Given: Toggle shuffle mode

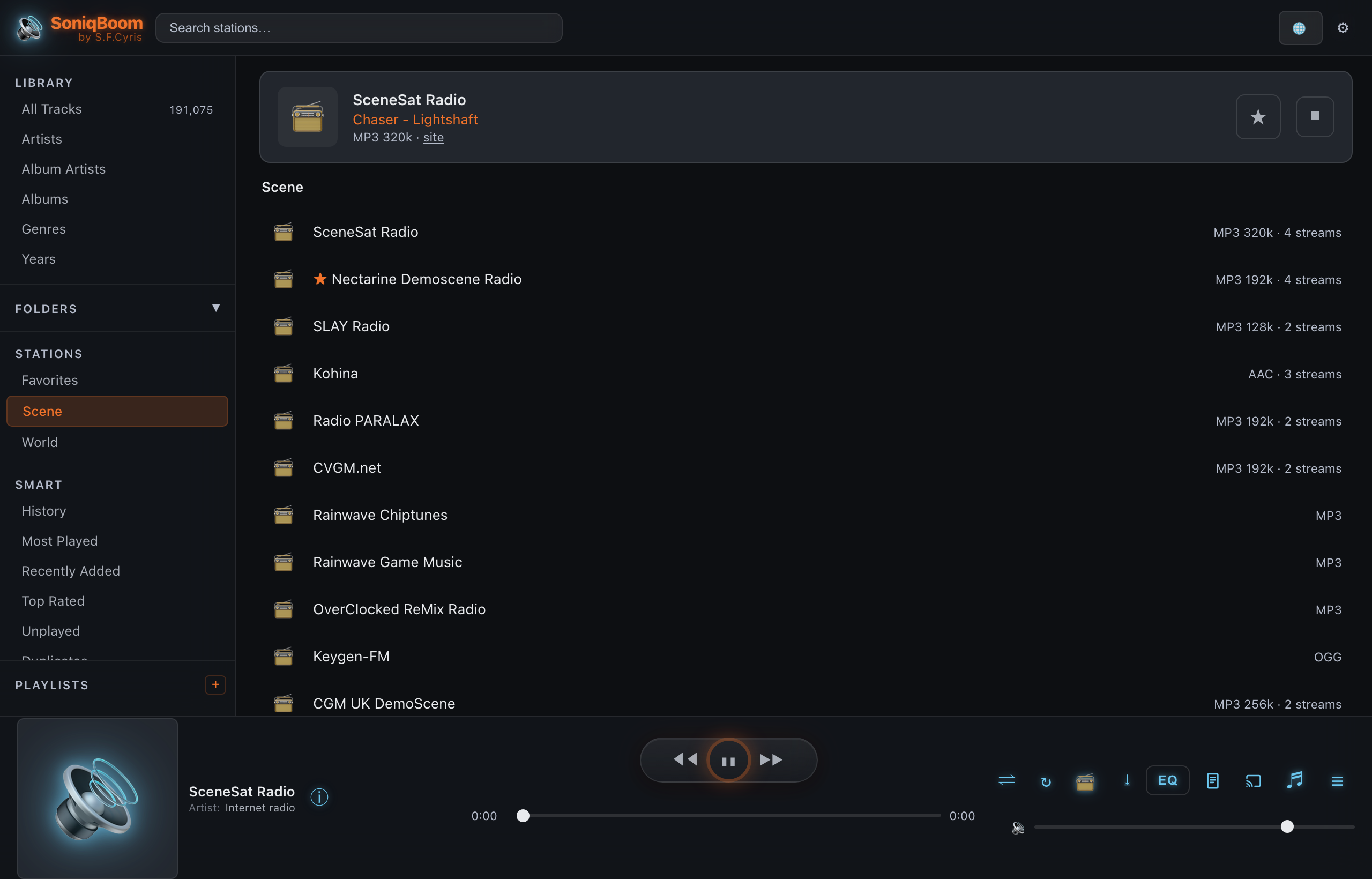Looking at the screenshot, I should (x=1006, y=780).
